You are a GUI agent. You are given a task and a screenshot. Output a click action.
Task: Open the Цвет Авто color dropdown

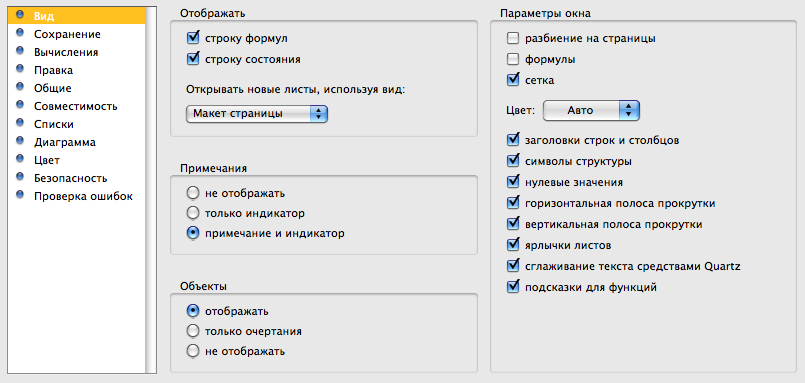click(591, 110)
